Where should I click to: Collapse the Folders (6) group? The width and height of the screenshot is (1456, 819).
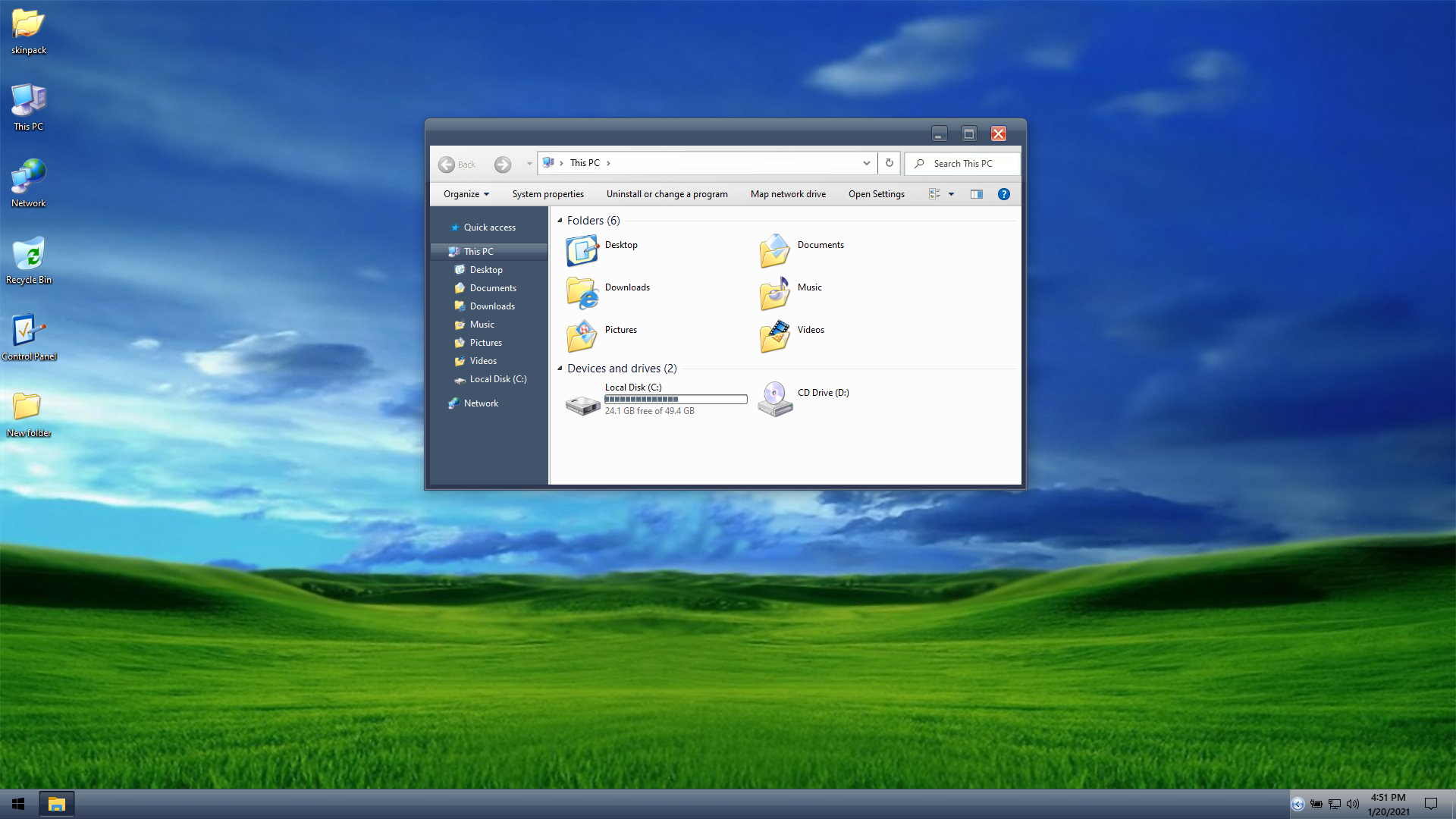click(x=560, y=221)
